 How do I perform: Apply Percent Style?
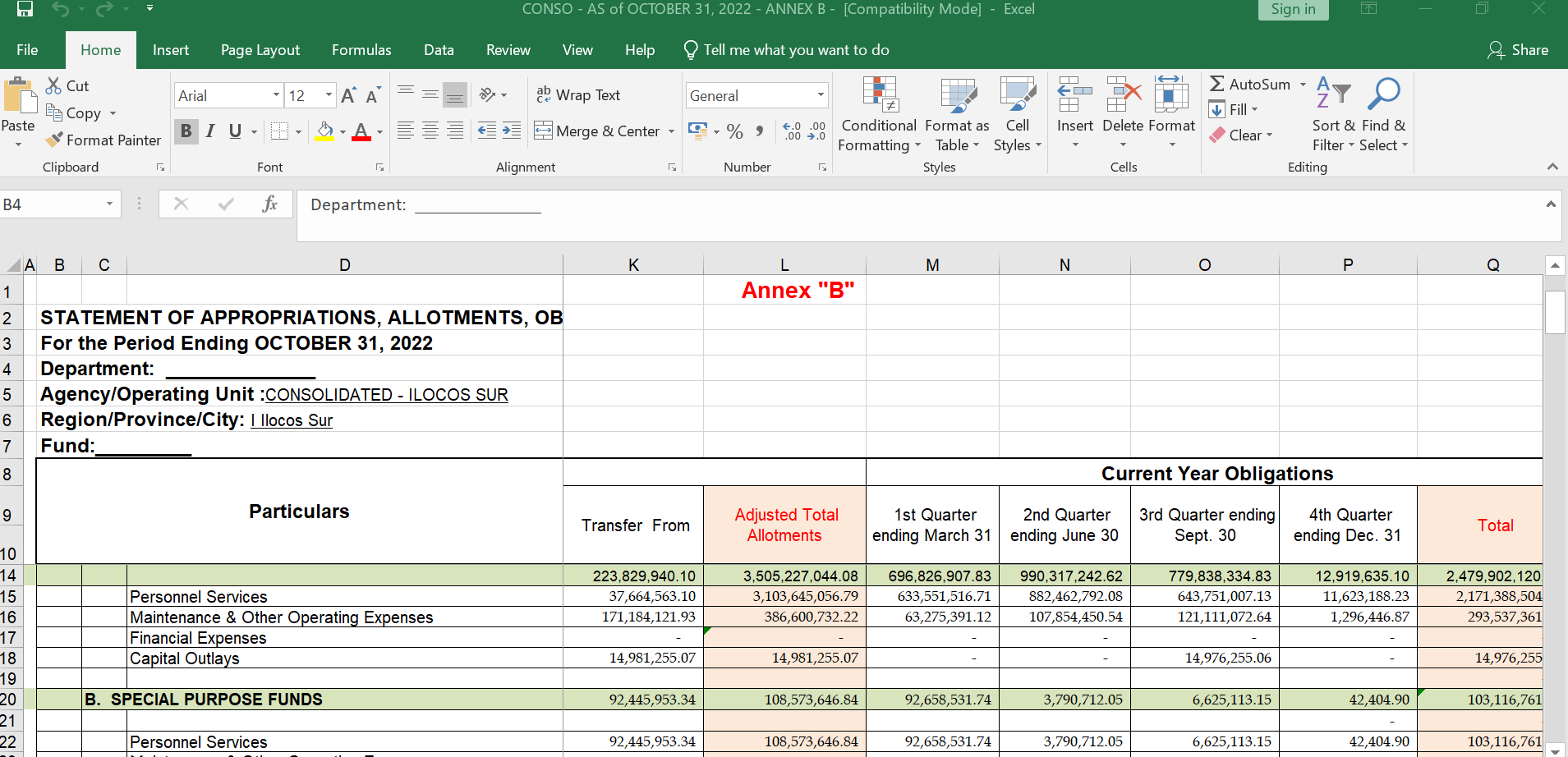click(735, 131)
